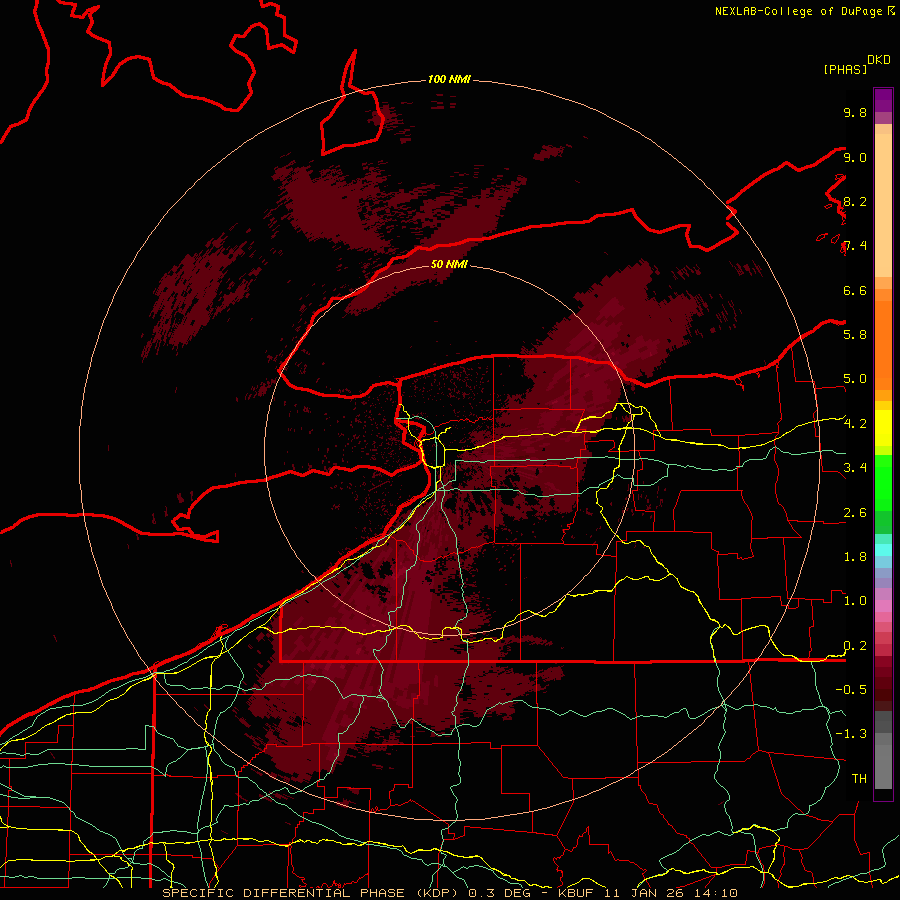Click the cyan segment of the color bar
This screenshot has width=900, height=900.
click(x=883, y=550)
